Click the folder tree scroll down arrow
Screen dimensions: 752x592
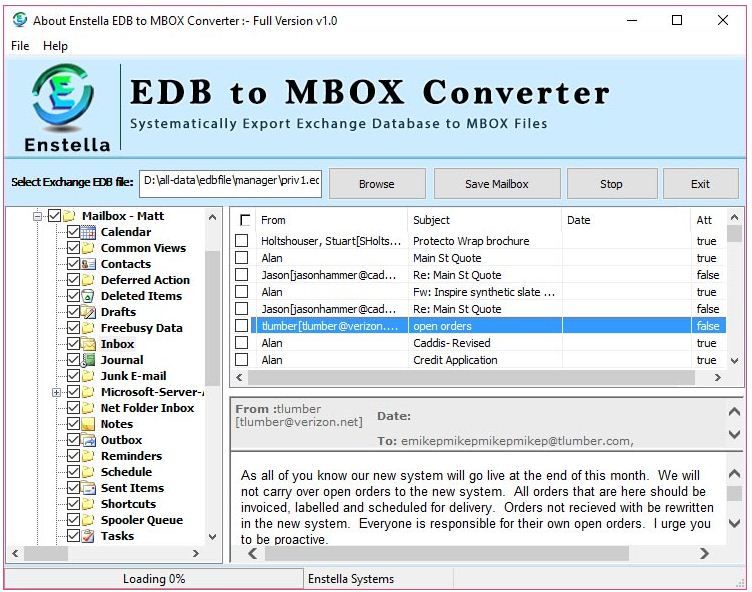point(212,537)
